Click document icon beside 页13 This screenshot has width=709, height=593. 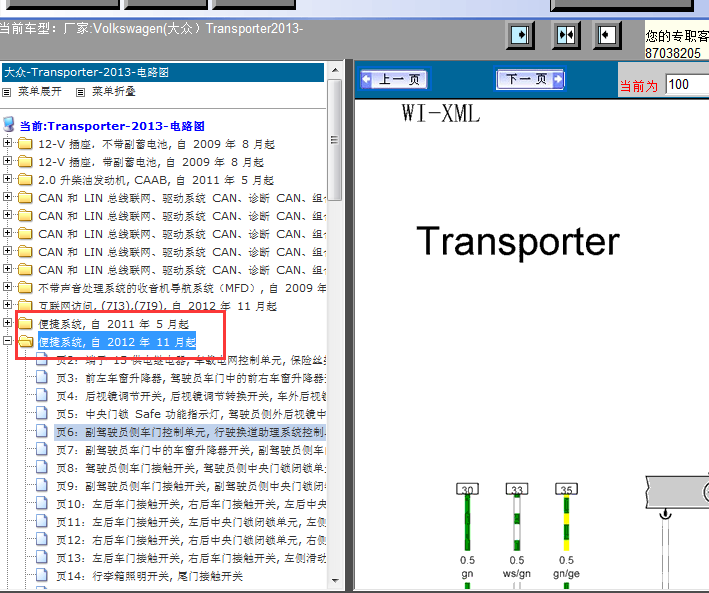tap(42, 557)
